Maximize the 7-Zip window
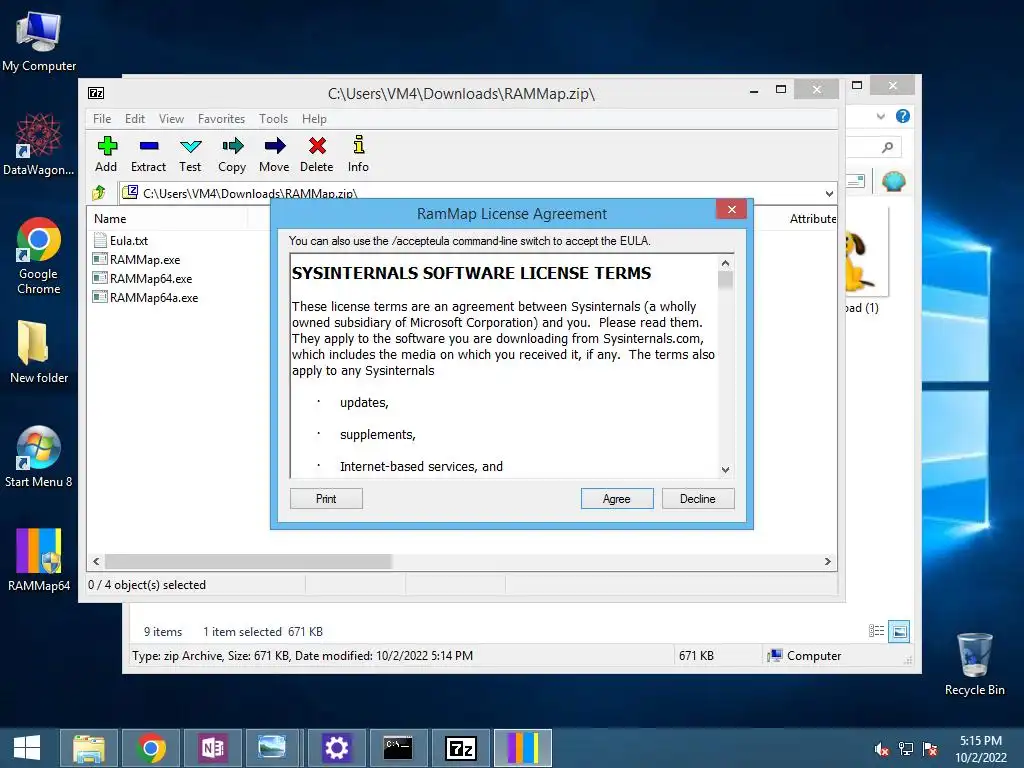 click(780, 89)
